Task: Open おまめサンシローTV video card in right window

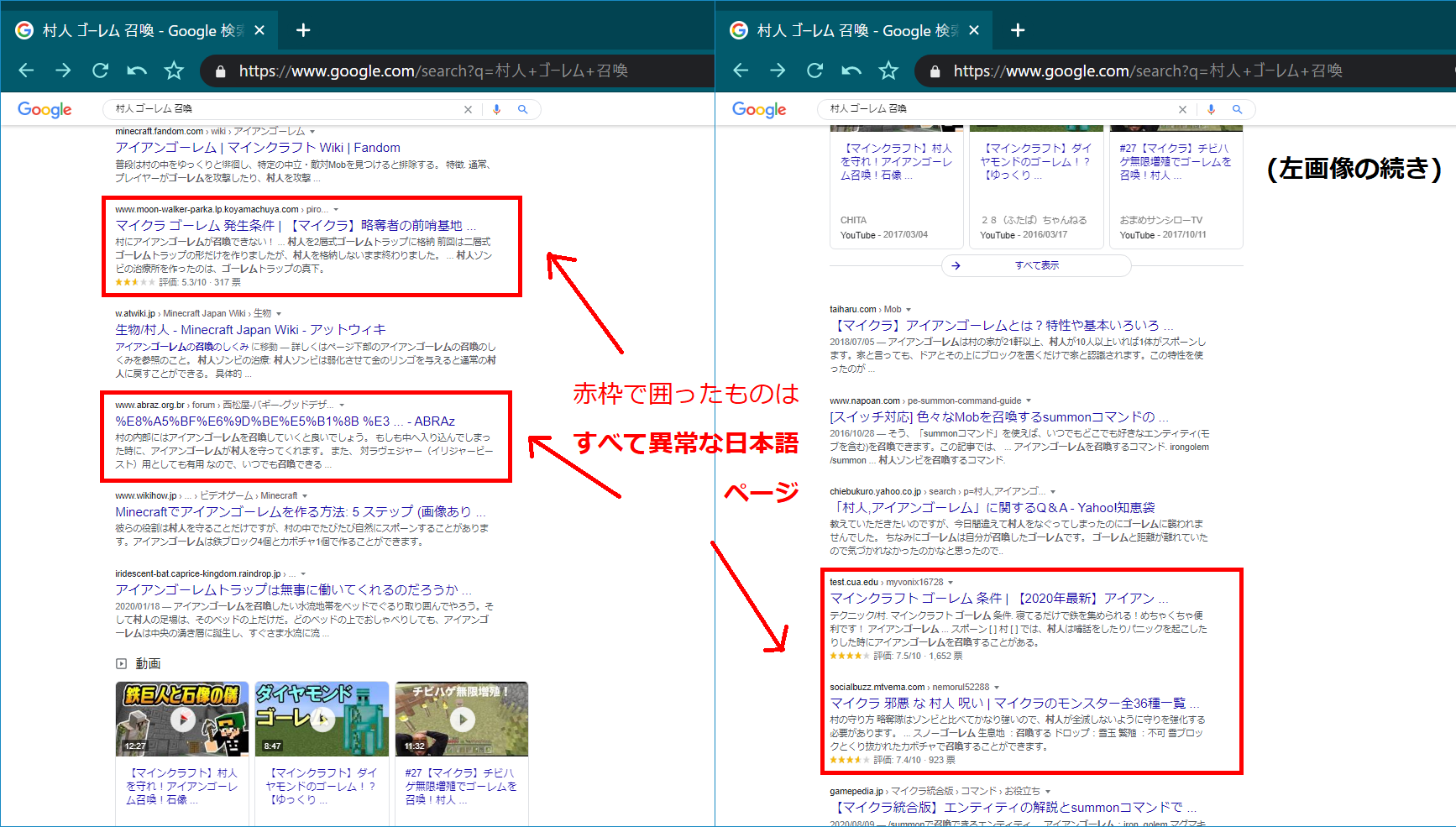Action: 1176,187
